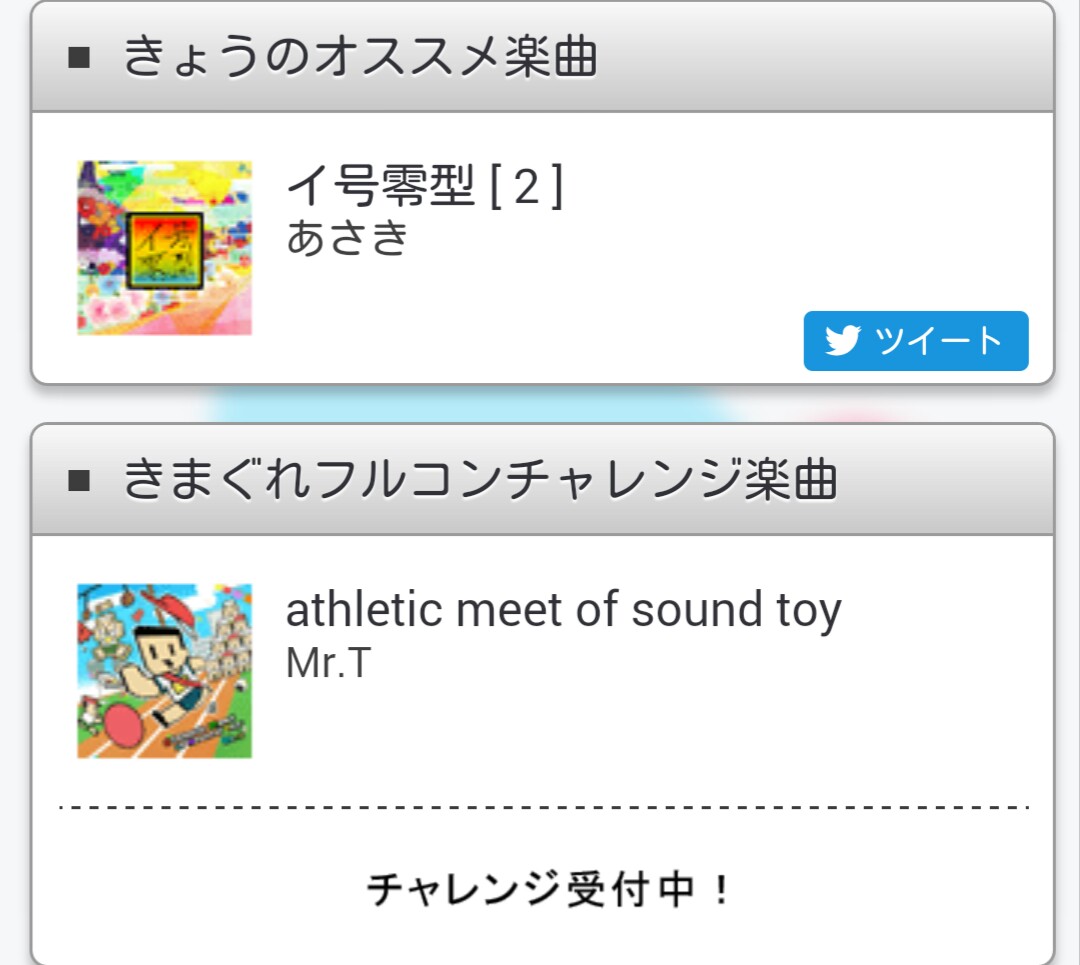Tap the きまぐれフルコンチャレンジ楽曲 section header
This screenshot has width=1080, height=965.
[x=480, y=481]
